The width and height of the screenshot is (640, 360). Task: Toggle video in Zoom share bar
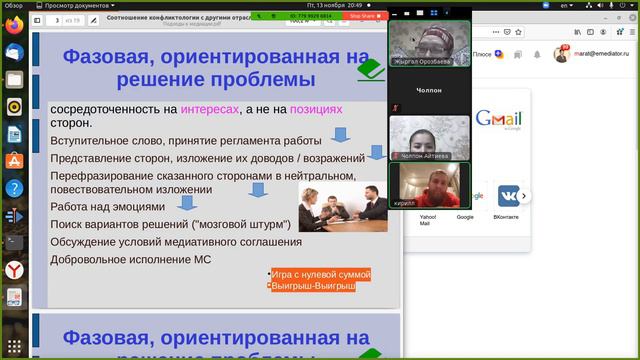(x=274, y=16)
